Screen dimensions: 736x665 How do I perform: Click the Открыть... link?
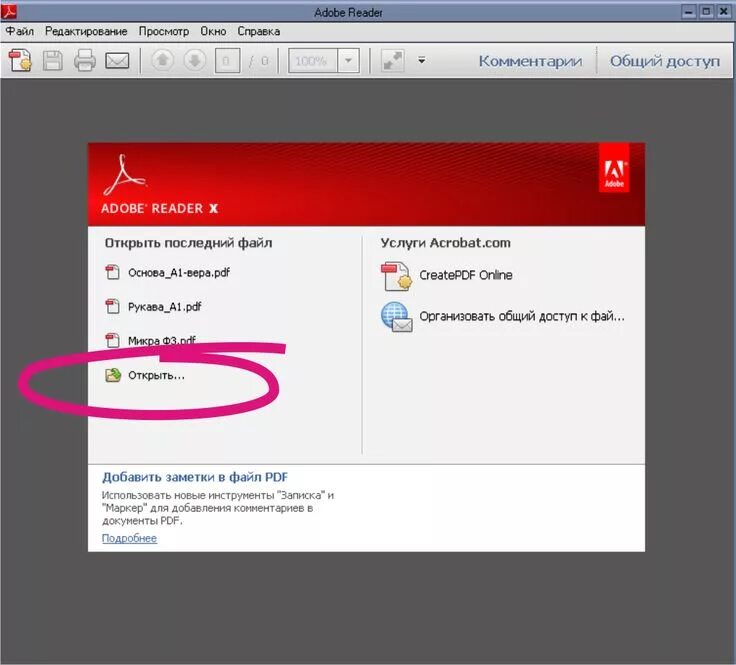(156, 375)
